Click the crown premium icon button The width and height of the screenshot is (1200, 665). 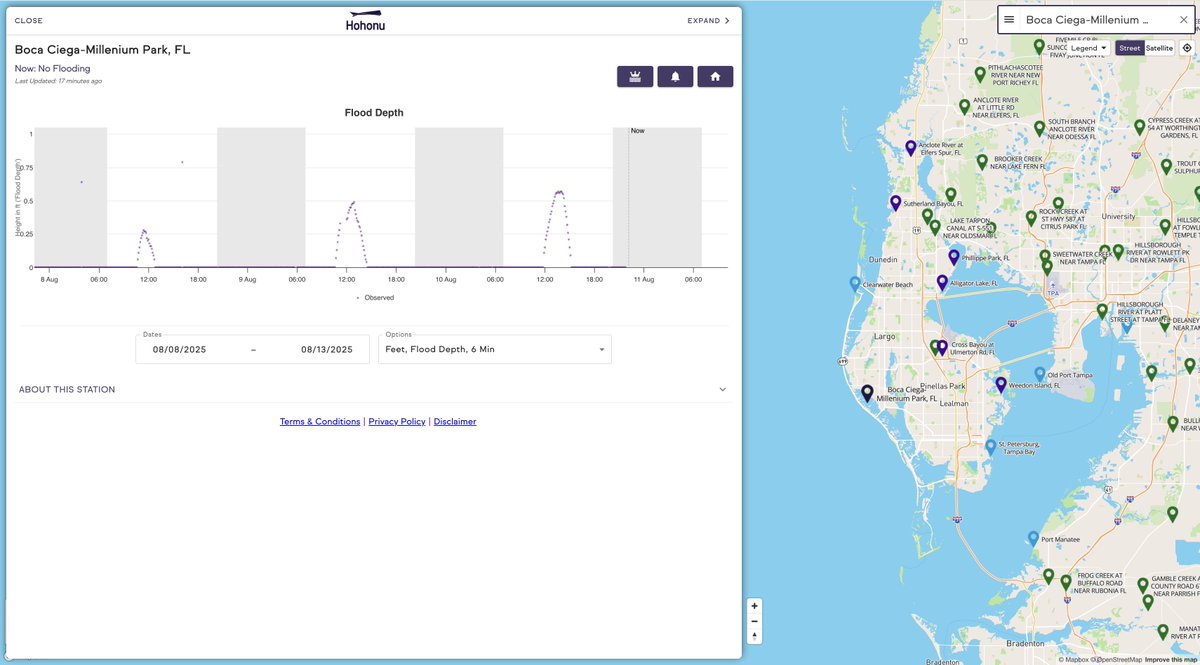pos(635,77)
